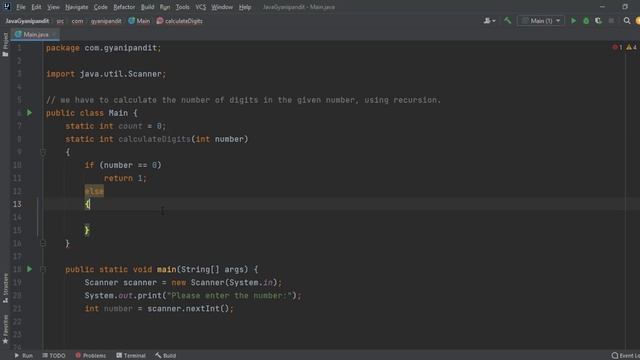Click the IntelliJ logo icon in title bar
The image size is (640, 360).
[7, 6]
